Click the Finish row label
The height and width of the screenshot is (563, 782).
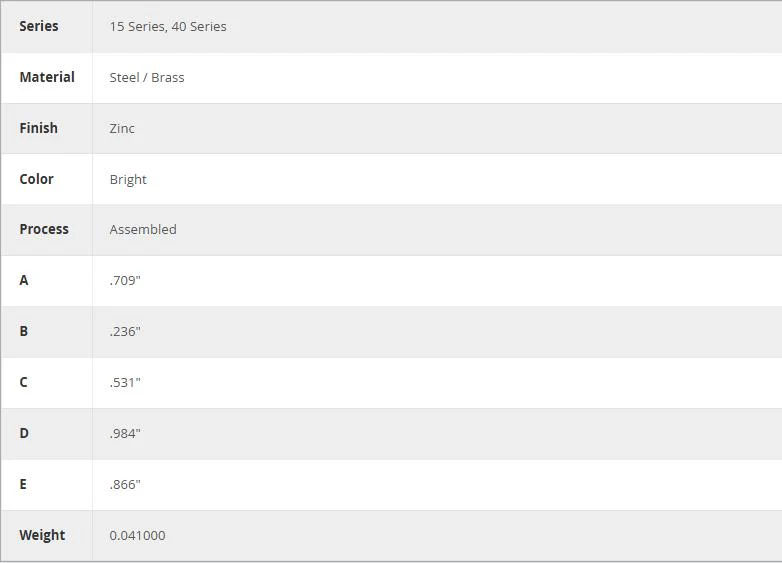(x=38, y=128)
